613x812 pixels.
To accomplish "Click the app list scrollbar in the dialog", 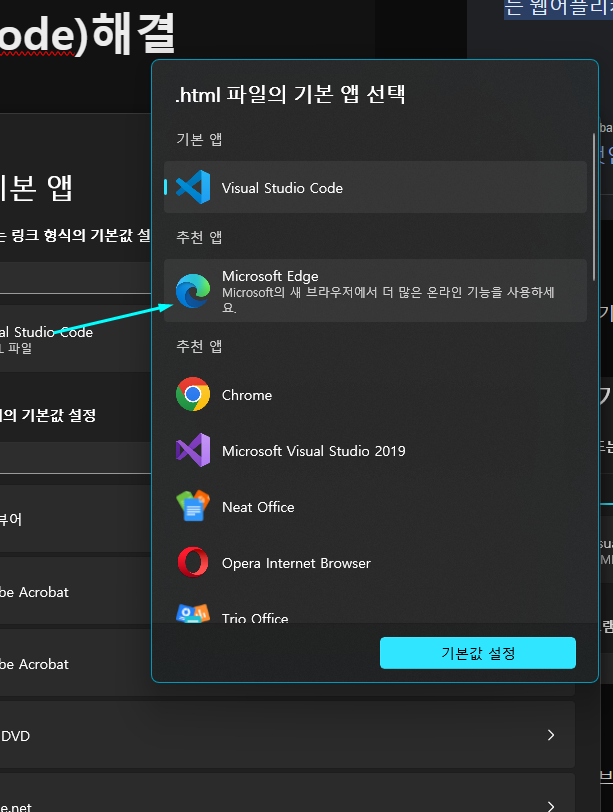I will (594, 207).
